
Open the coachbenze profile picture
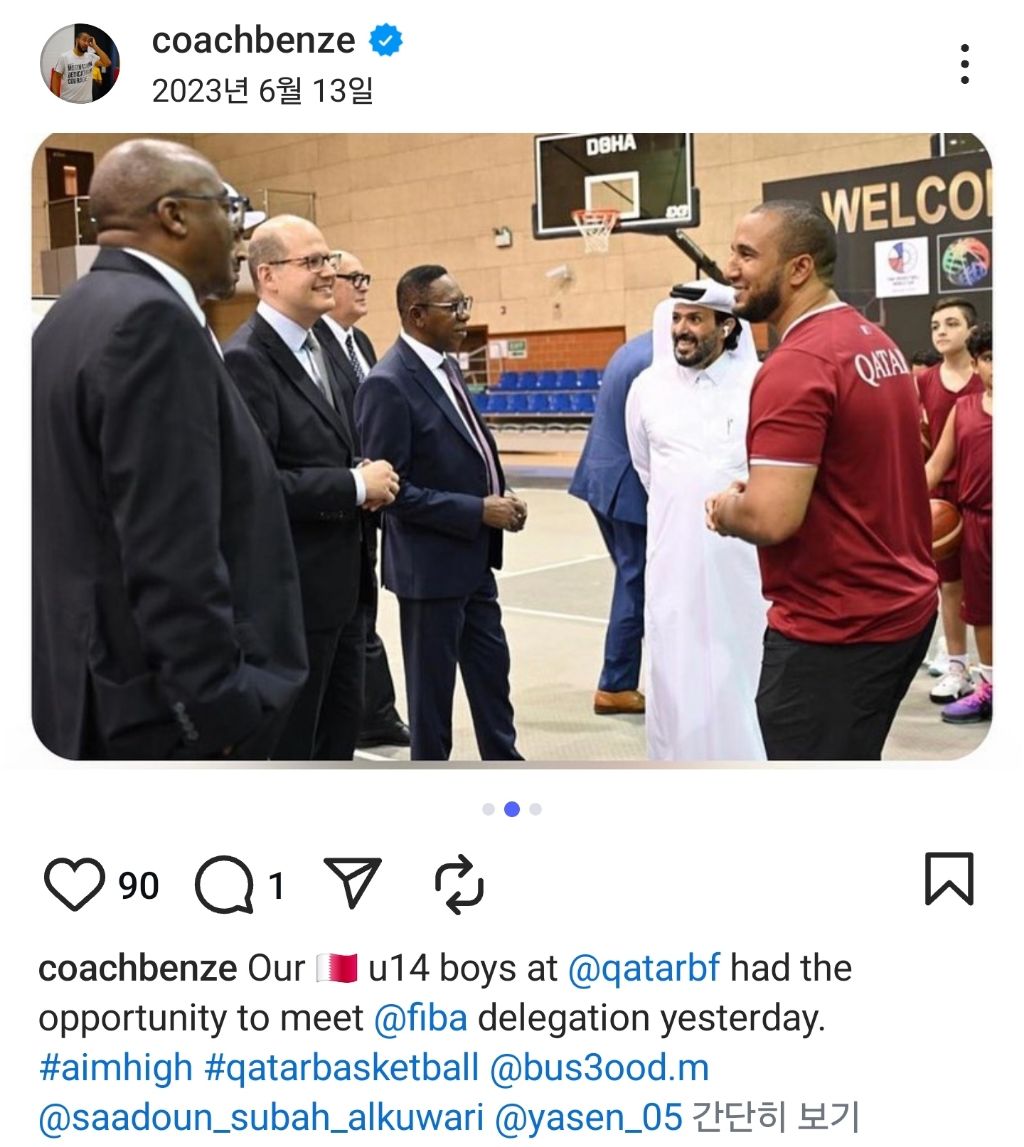[80, 63]
